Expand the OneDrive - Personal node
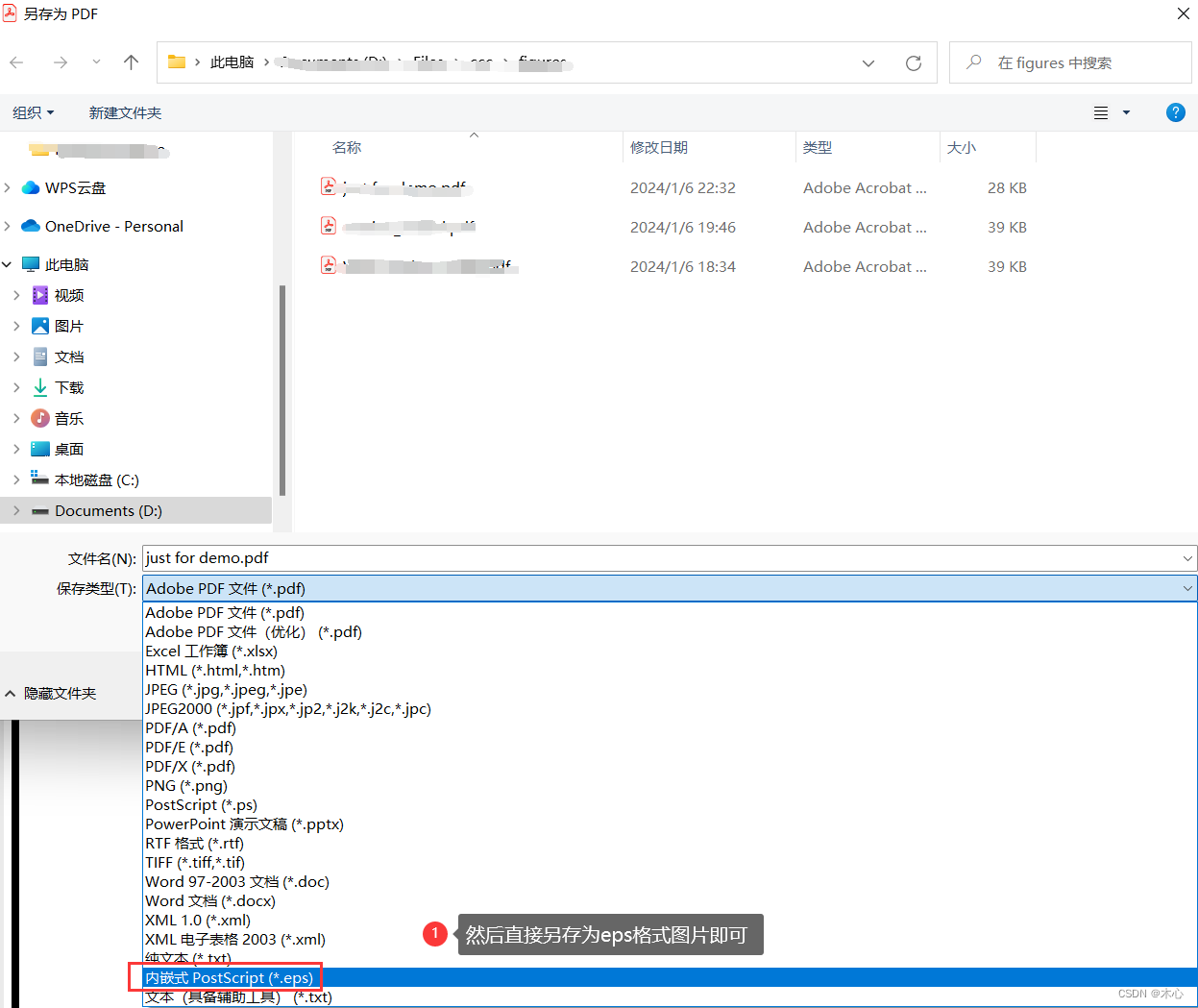 8,227
